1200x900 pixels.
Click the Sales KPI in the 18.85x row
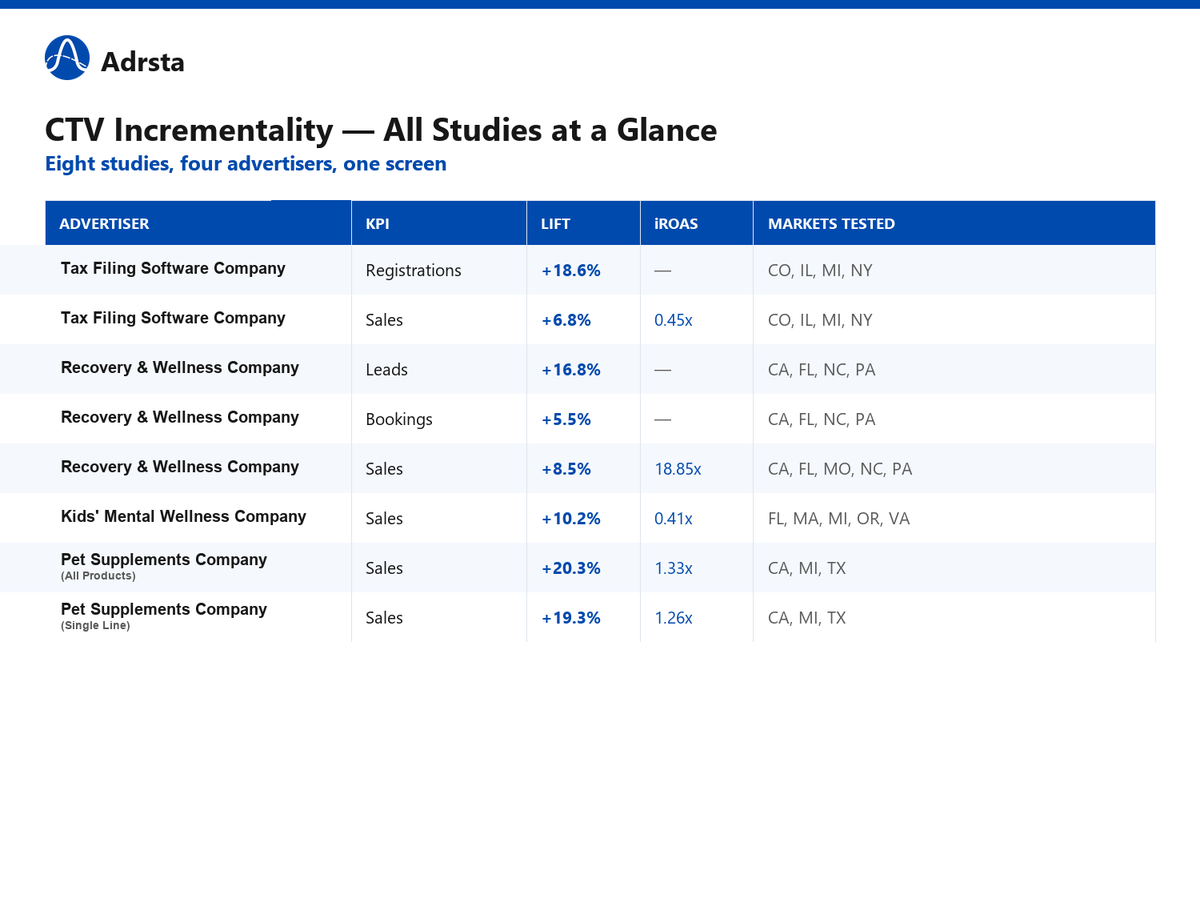coord(384,469)
